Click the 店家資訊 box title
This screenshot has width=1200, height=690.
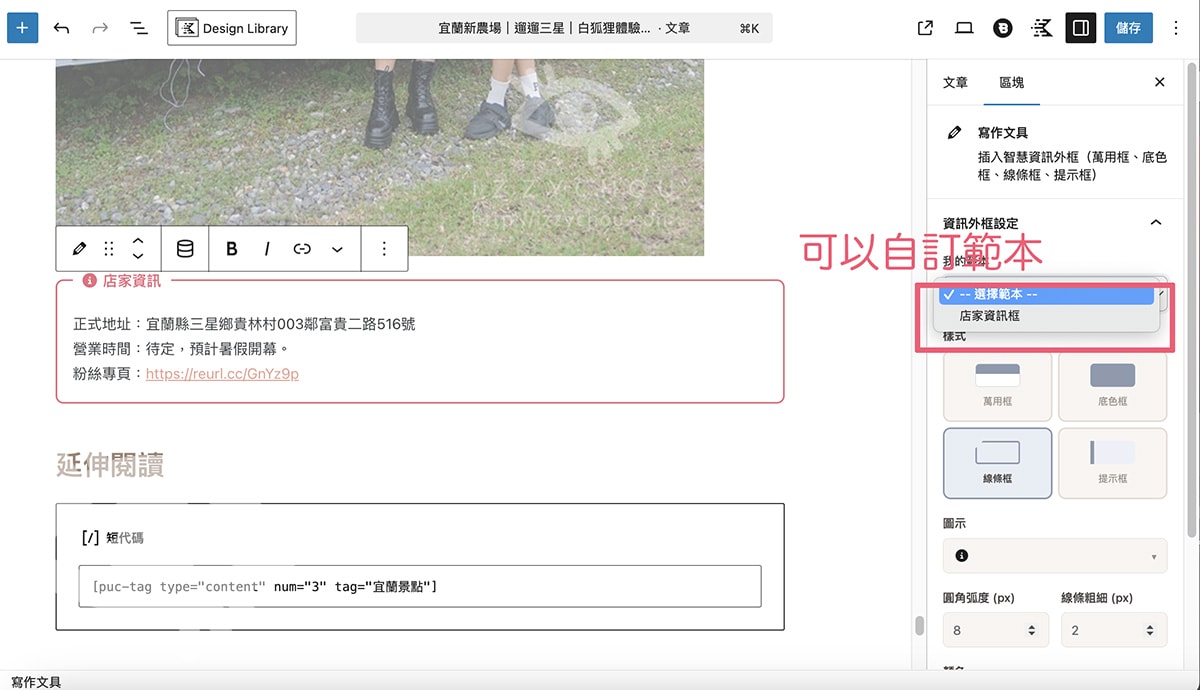(131, 281)
